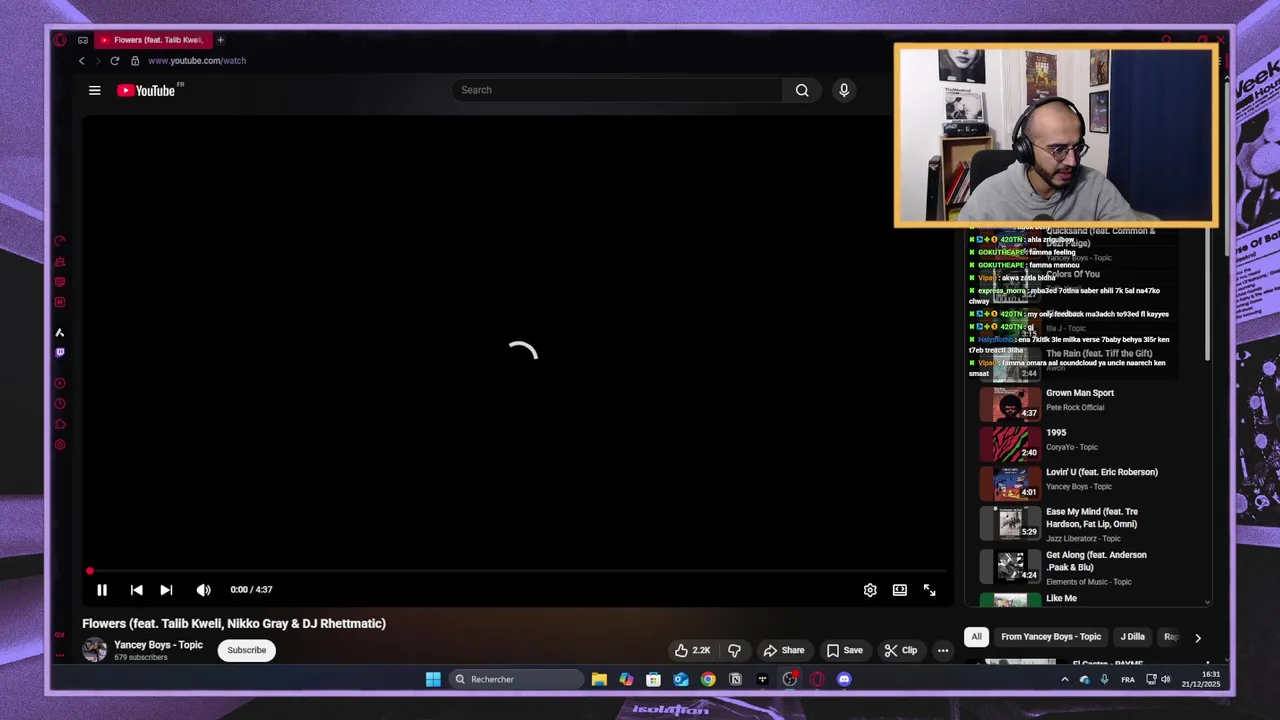Open Notion from taskbar

(x=735, y=680)
